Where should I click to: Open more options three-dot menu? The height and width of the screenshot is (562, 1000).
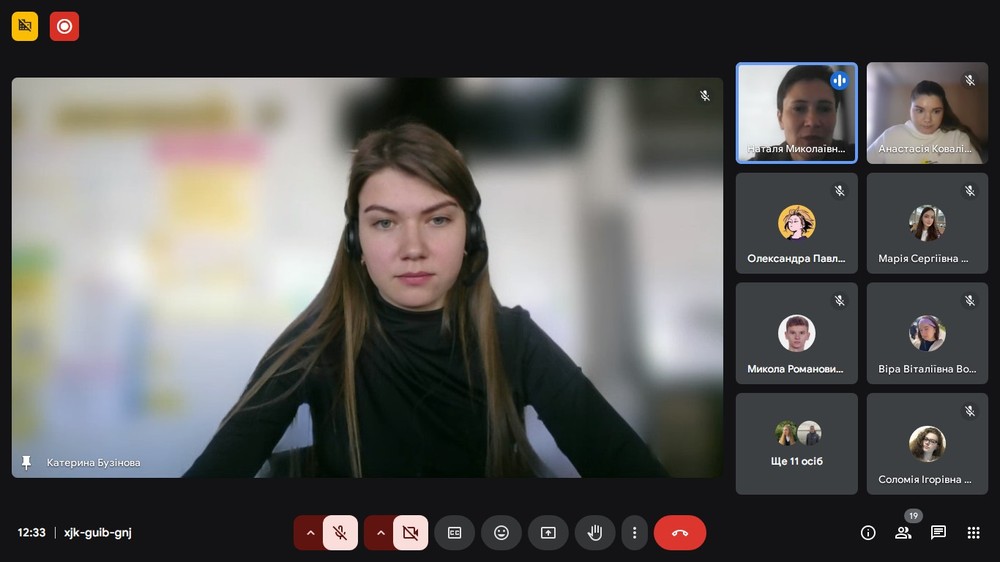coord(634,533)
